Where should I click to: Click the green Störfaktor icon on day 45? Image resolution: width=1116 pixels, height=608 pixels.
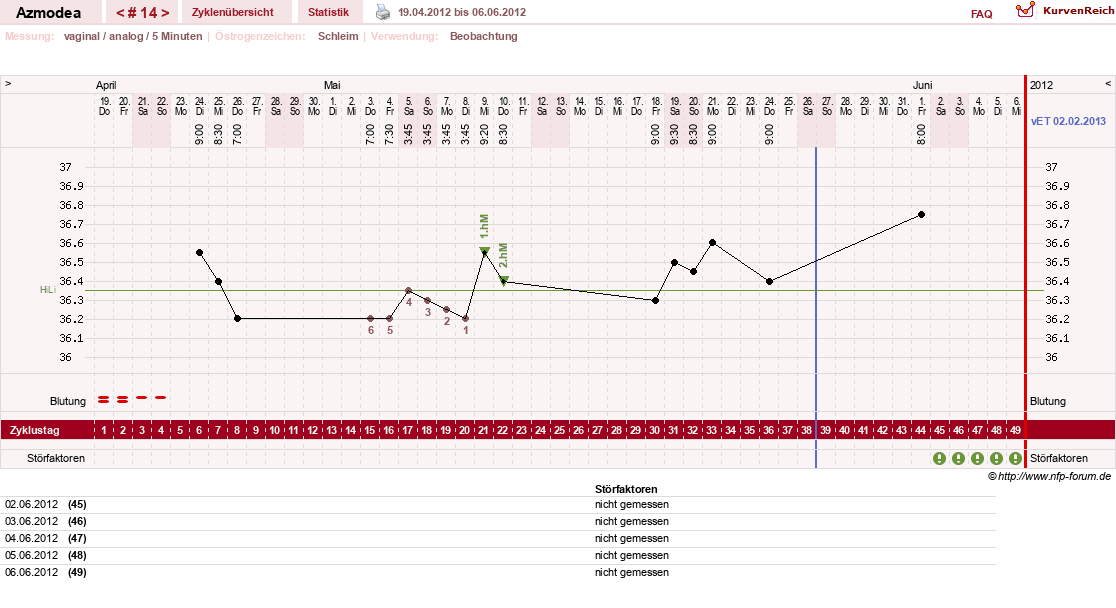(939, 458)
